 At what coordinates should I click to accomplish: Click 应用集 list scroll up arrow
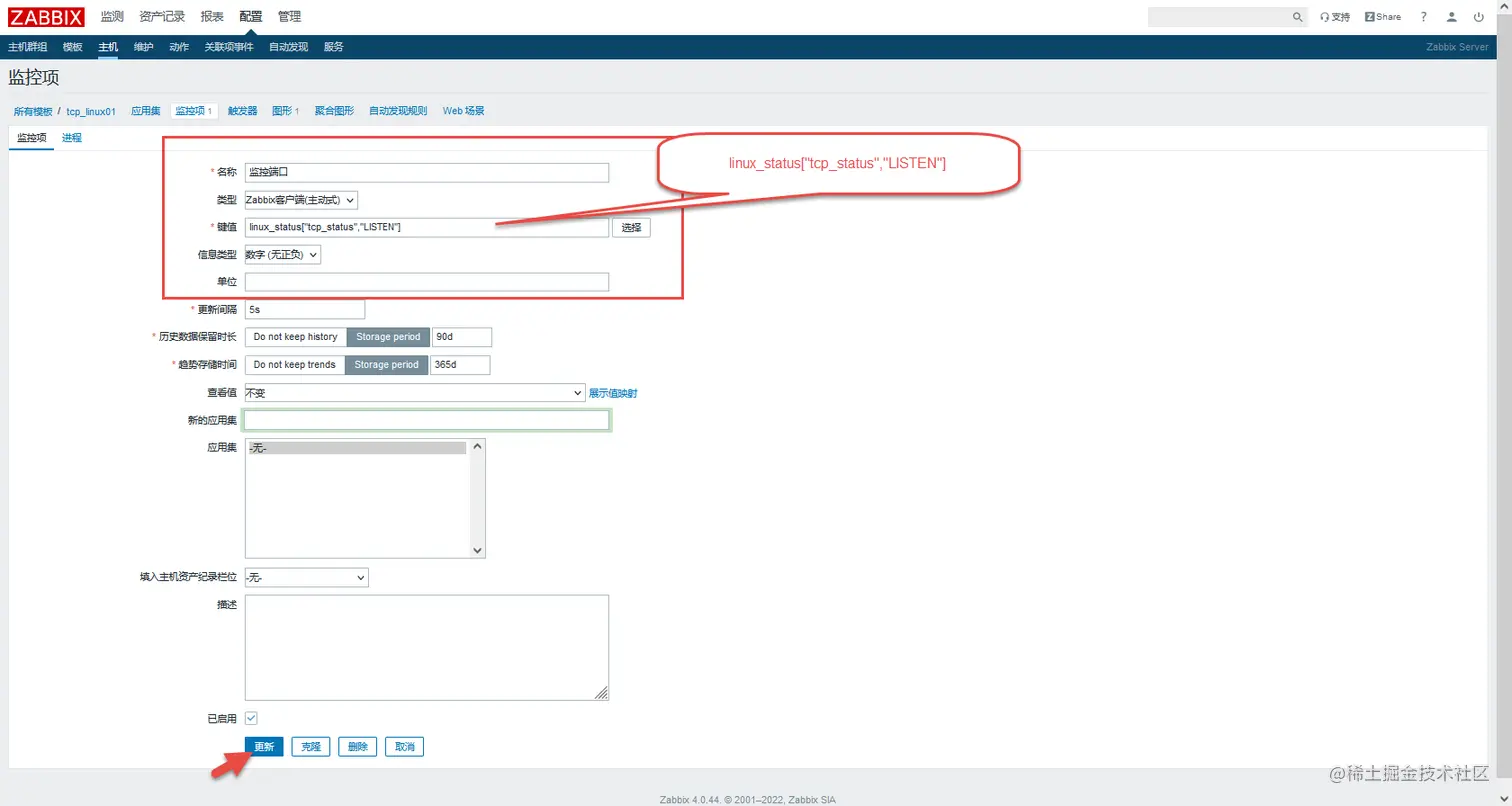click(478, 446)
